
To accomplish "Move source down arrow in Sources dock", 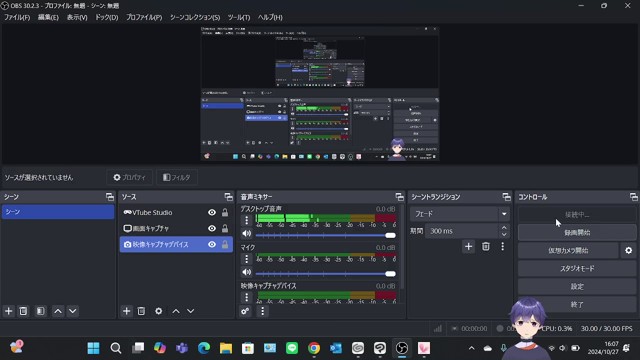I will click(x=191, y=311).
